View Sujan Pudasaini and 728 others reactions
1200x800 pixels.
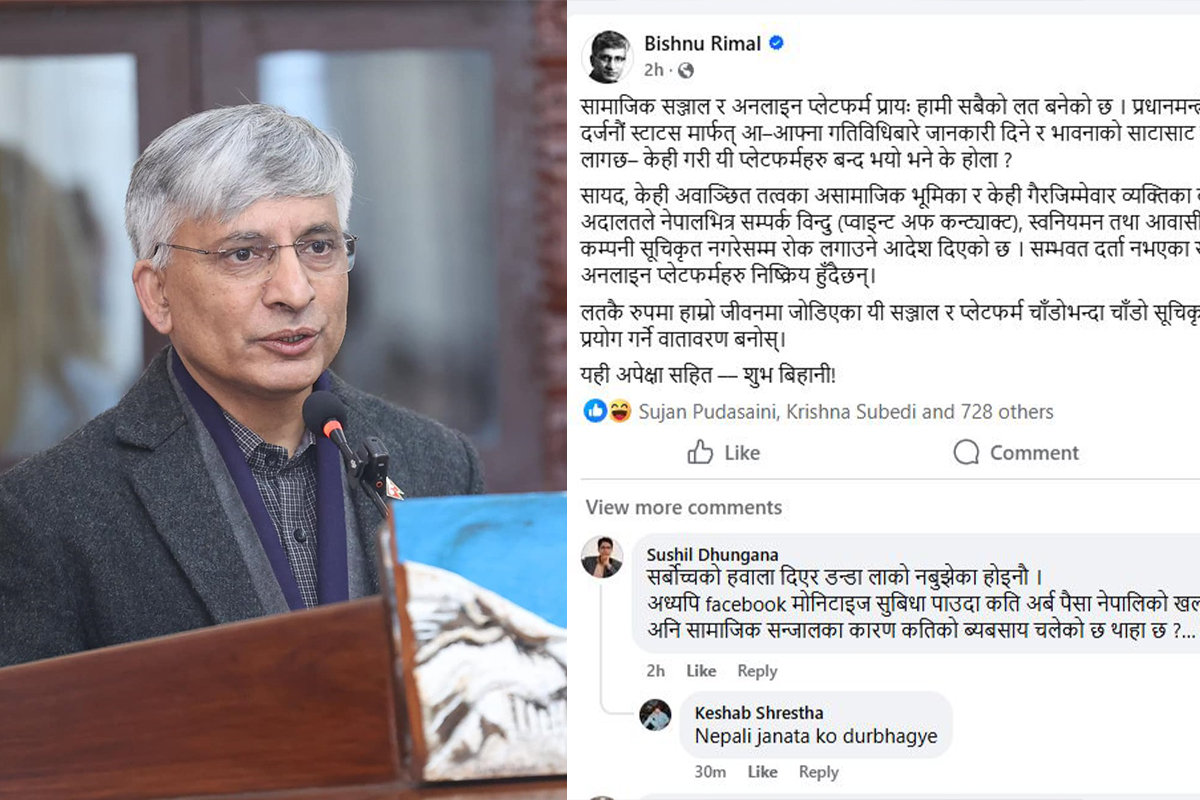pos(846,411)
